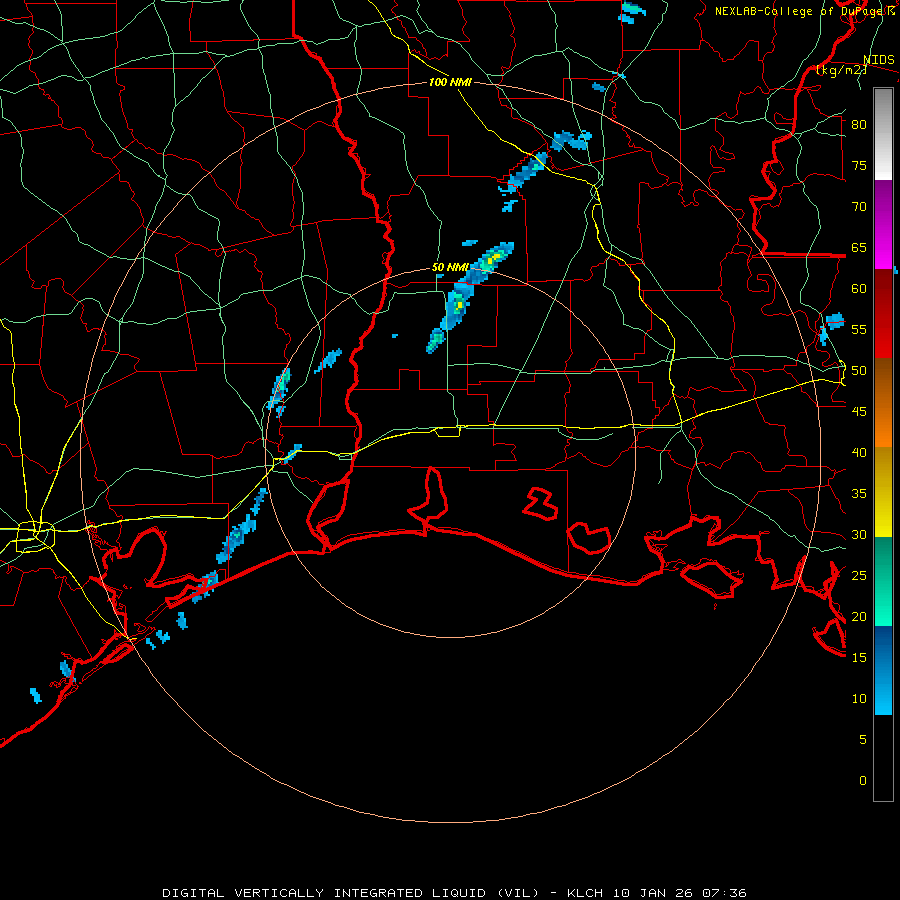Image resolution: width=900 pixels, height=900 pixels.
Task: Click the scale value 0
Action: (x=863, y=781)
